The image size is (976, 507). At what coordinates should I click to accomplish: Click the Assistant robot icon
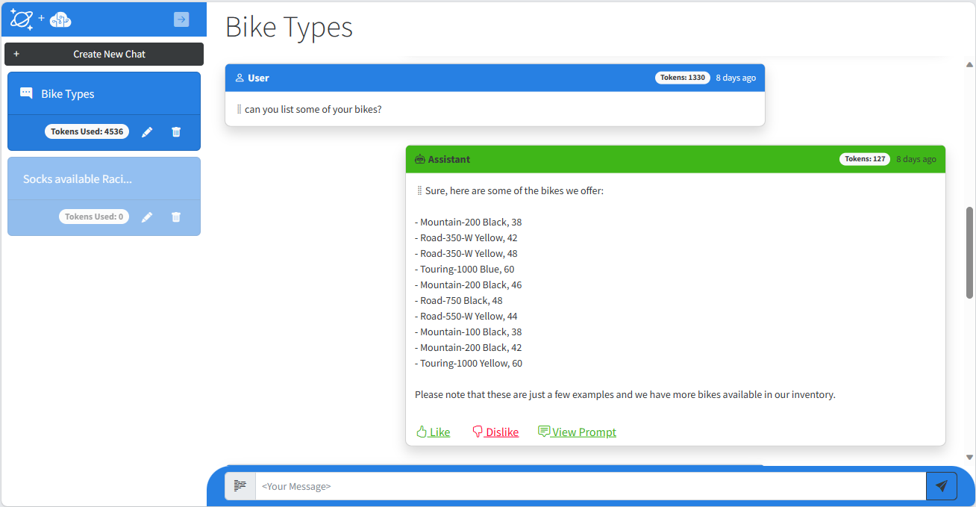click(x=420, y=159)
